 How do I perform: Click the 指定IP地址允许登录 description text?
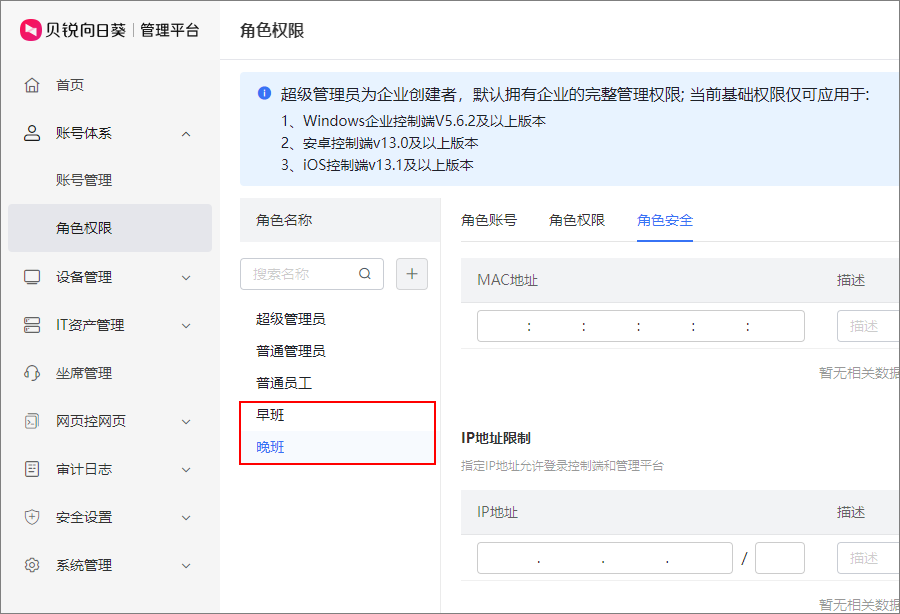click(x=562, y=465)
